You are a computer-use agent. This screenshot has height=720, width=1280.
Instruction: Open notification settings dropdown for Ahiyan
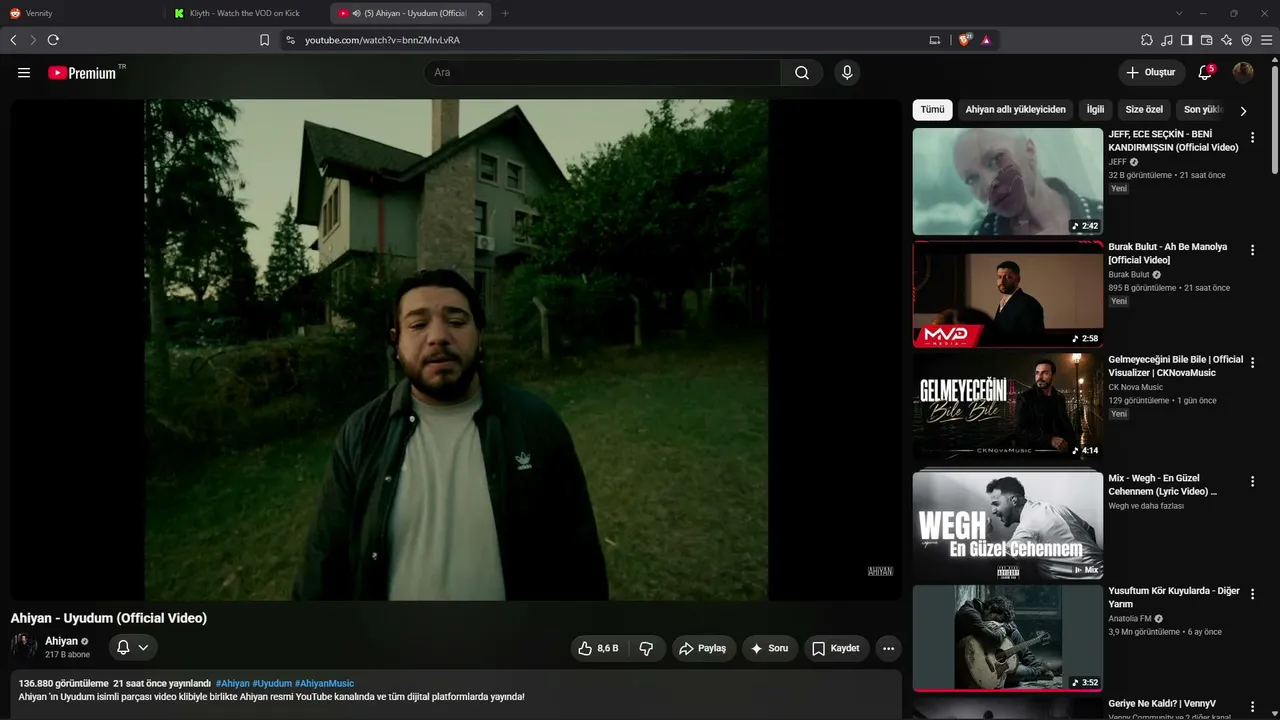point(133,648)
